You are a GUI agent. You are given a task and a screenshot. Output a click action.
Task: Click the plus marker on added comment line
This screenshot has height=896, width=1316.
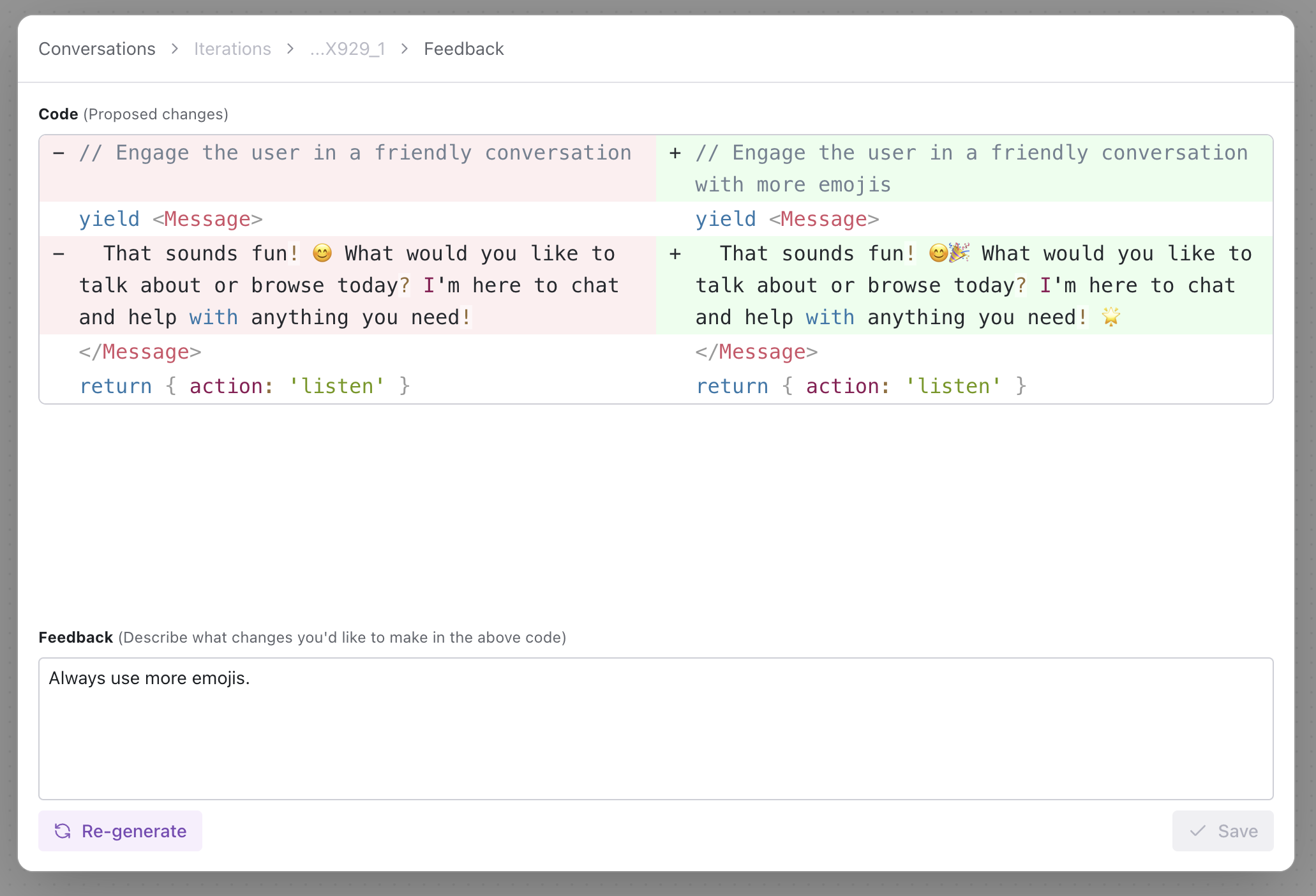(x=675, y=153)
